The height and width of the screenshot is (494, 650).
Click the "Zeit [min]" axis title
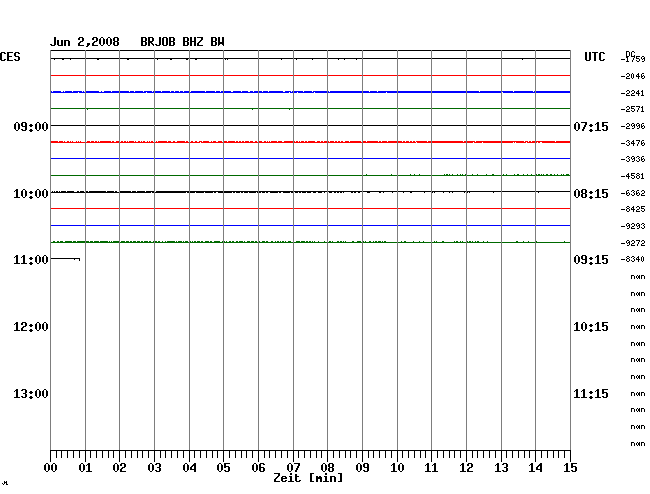pyautogui.click(x=308, y=478)
